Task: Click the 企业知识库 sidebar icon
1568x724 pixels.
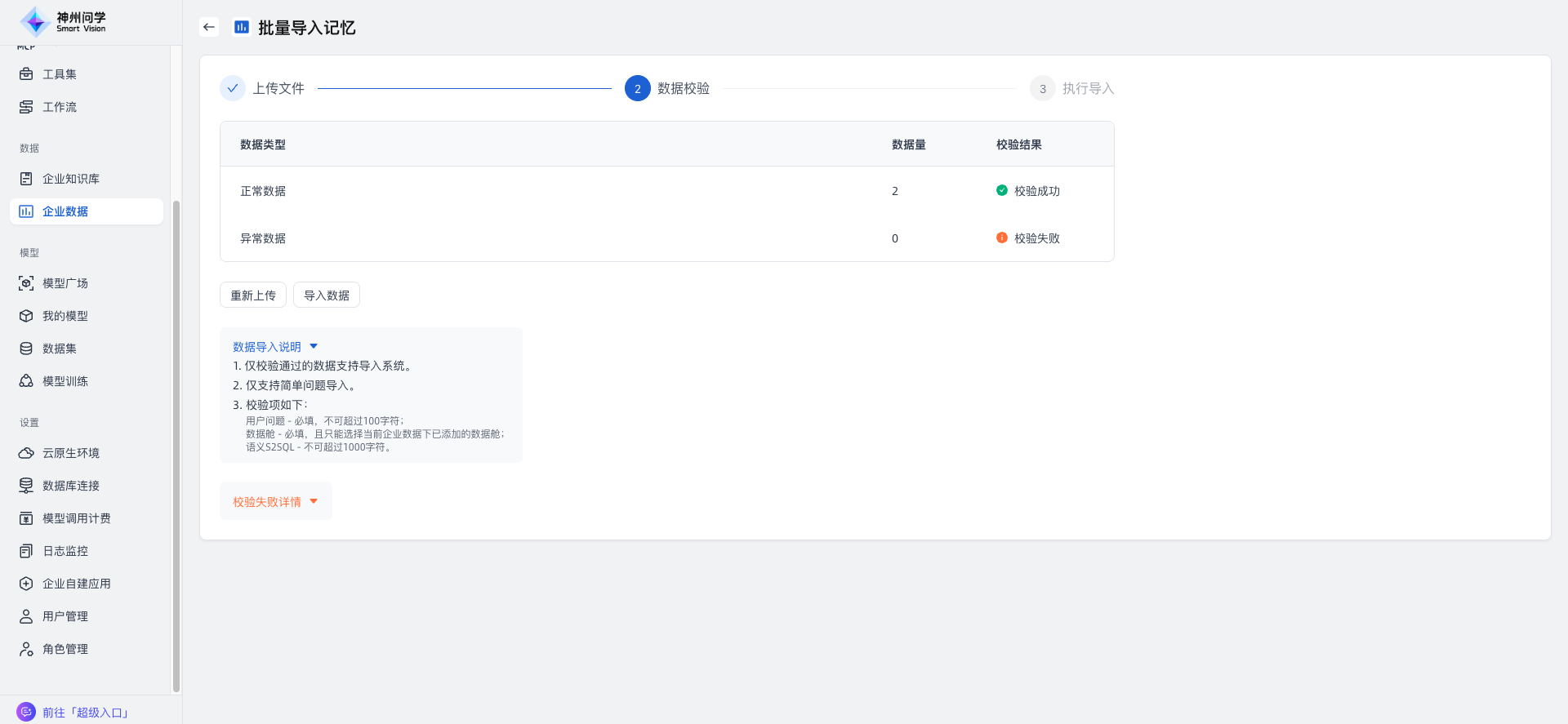Action: (x=26, y=179)
